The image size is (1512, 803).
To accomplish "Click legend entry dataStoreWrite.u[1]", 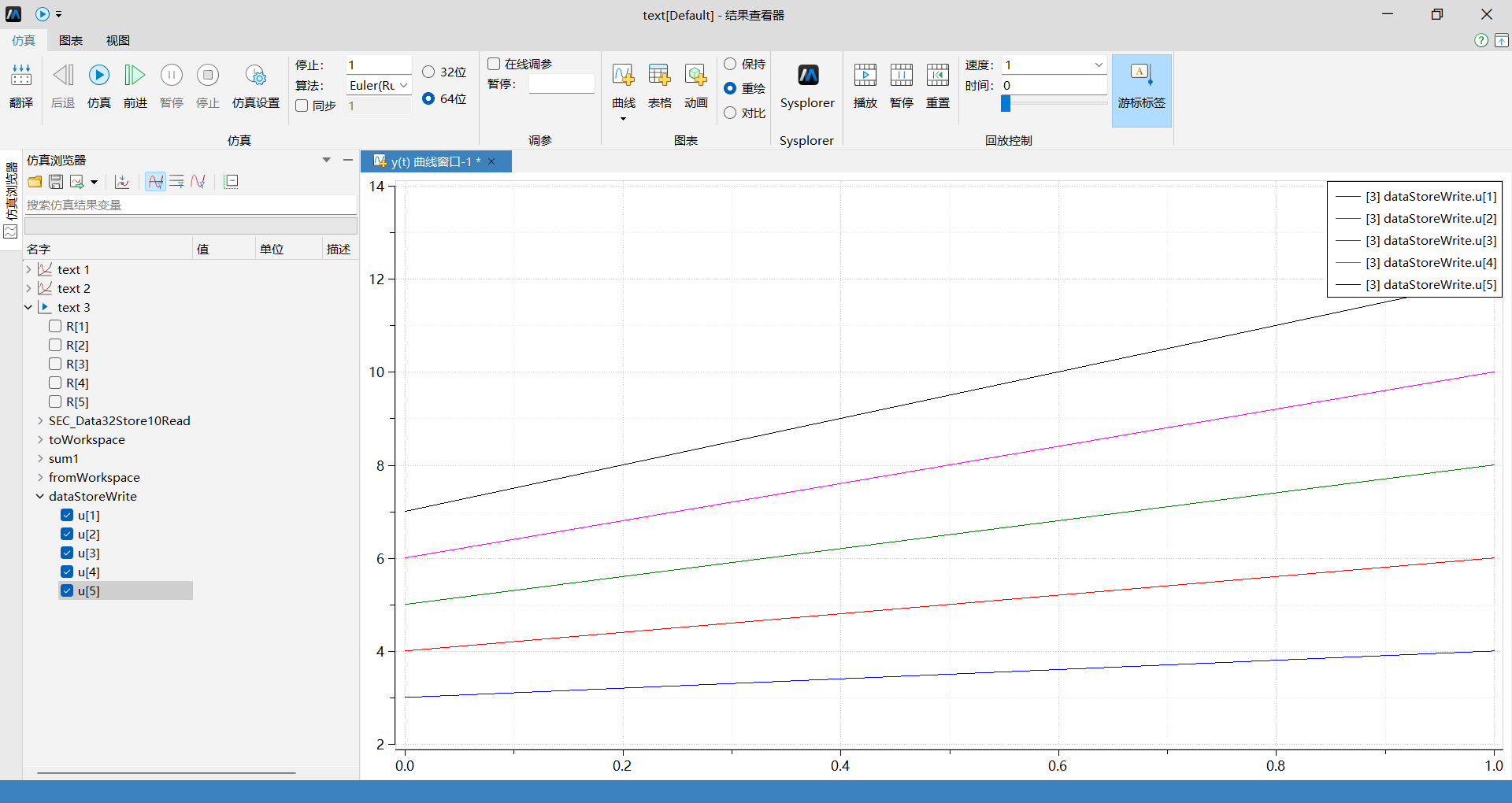I will [x=1417, y=196].
